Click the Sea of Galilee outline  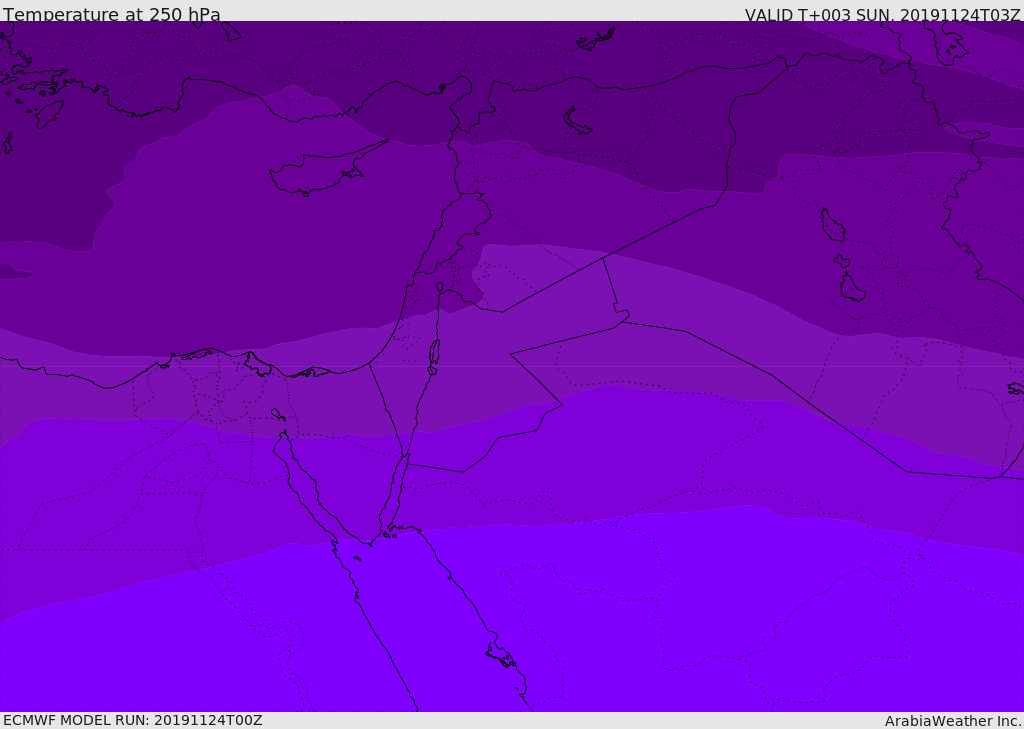click(440, 287)
